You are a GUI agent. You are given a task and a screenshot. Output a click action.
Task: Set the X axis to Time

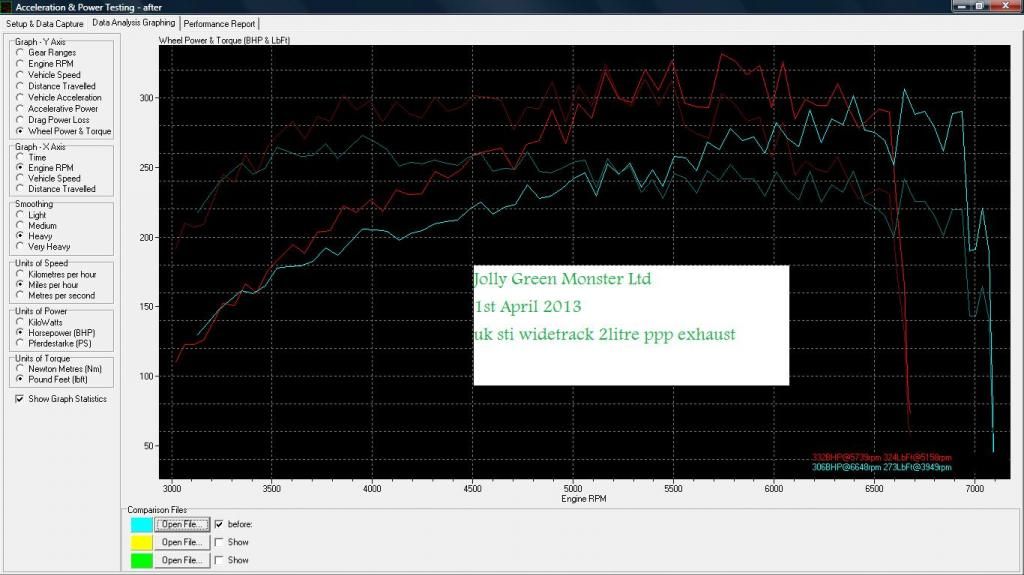click(20, 158)
